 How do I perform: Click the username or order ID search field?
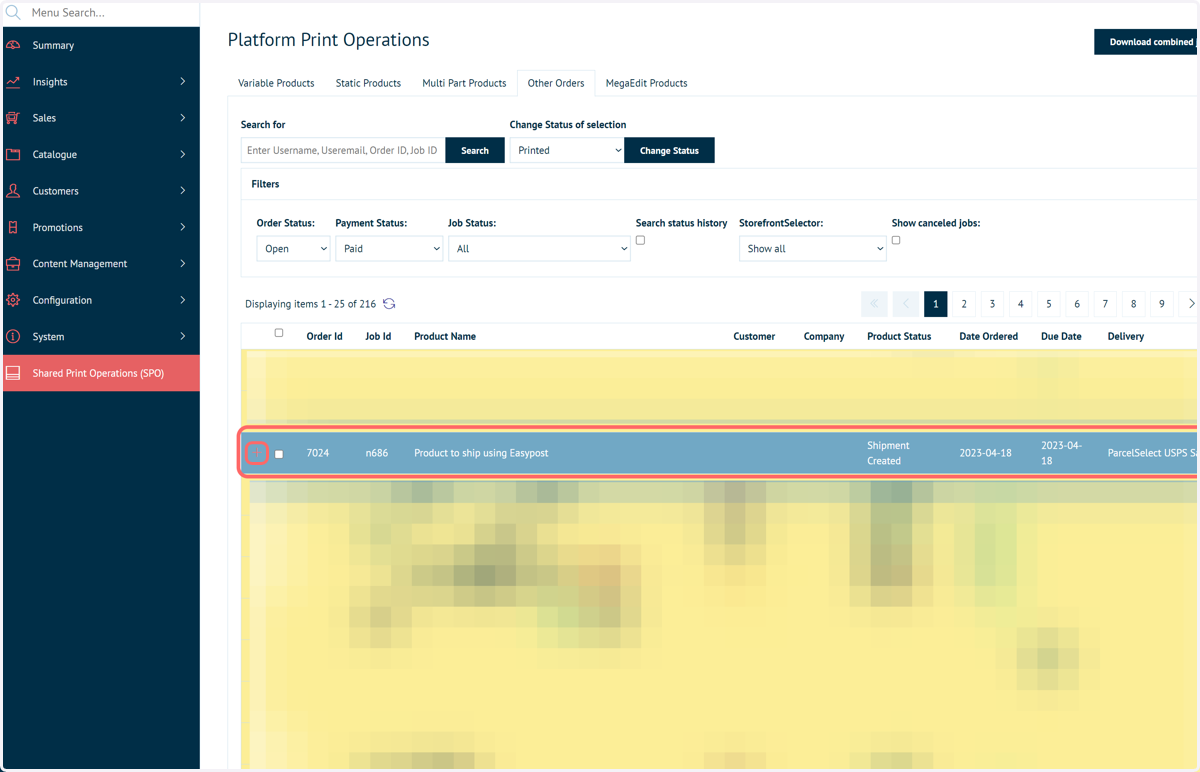pyautogui.click(x=343, y=151)
